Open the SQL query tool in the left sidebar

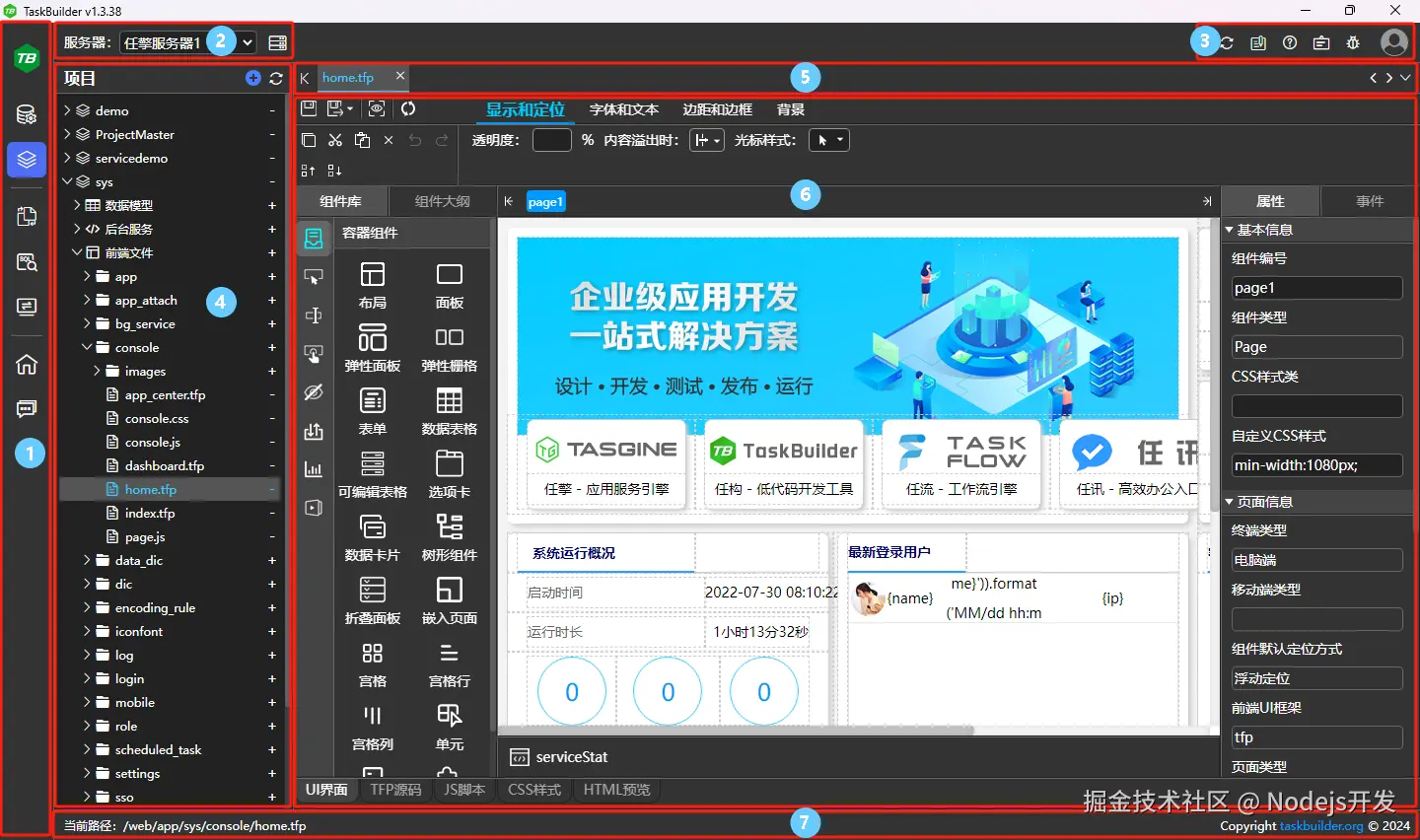[x=26, y=262]
